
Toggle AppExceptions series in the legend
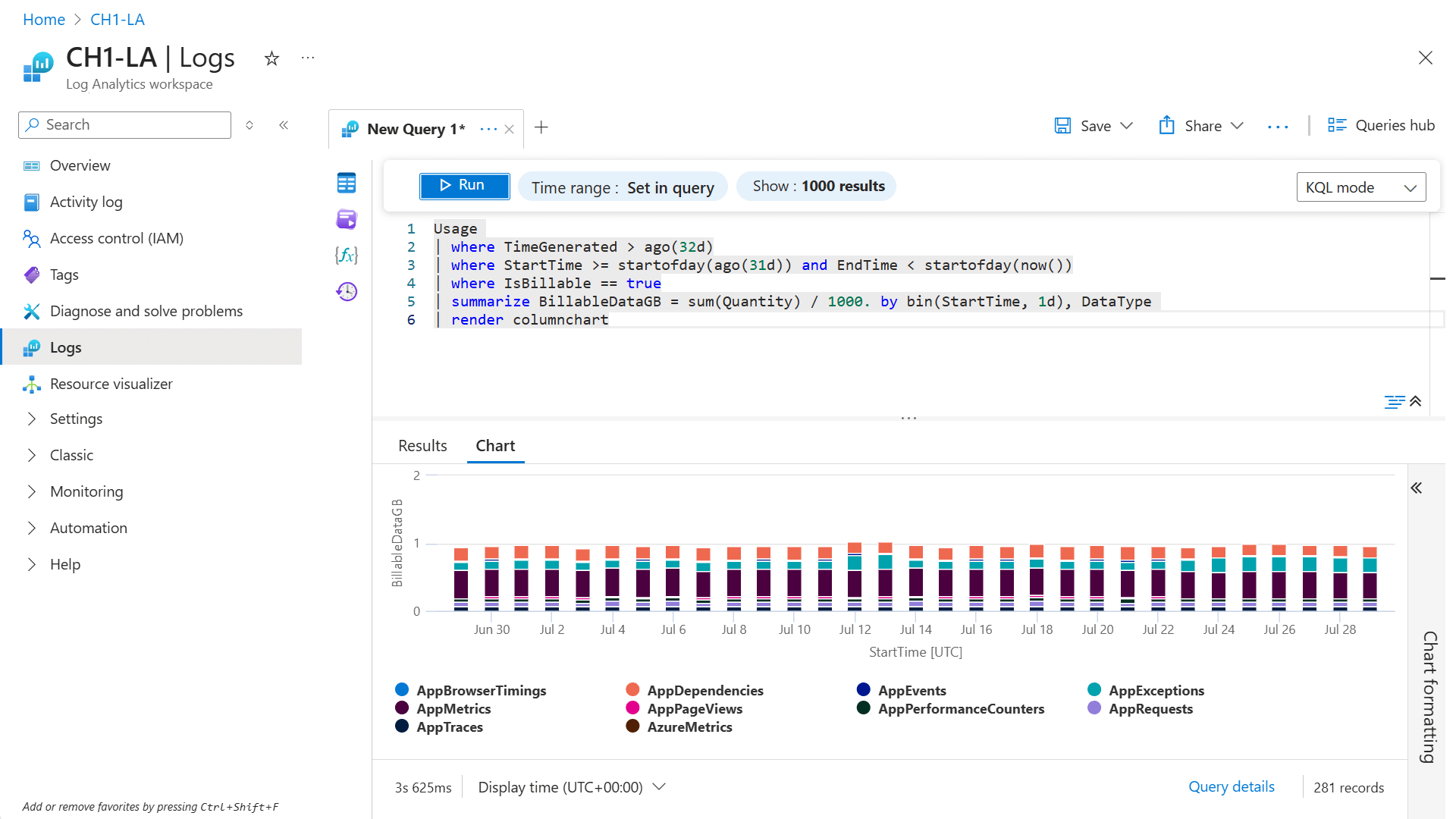(x=1156, y=691)
